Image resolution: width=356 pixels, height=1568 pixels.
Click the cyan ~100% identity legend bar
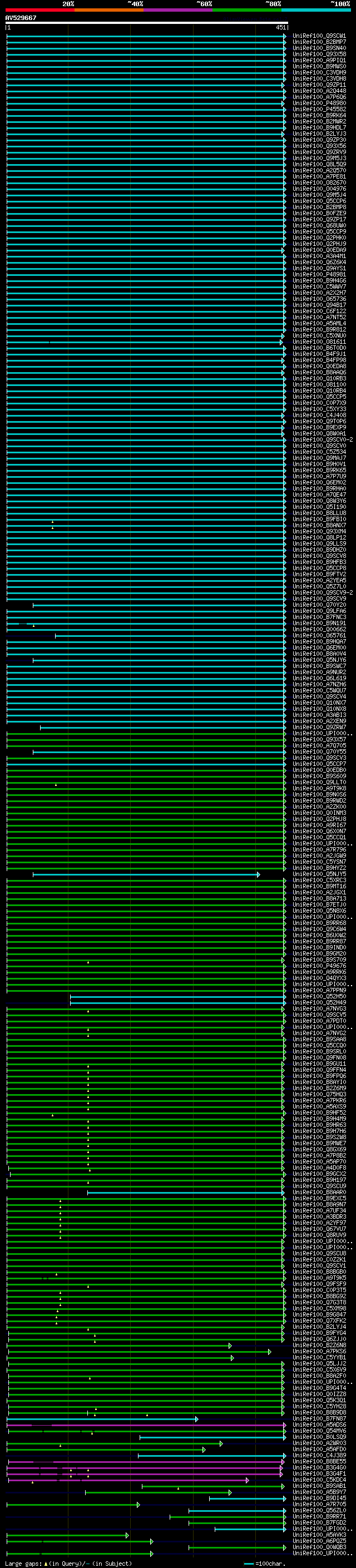pyautogui.click(x=317, y=11)
